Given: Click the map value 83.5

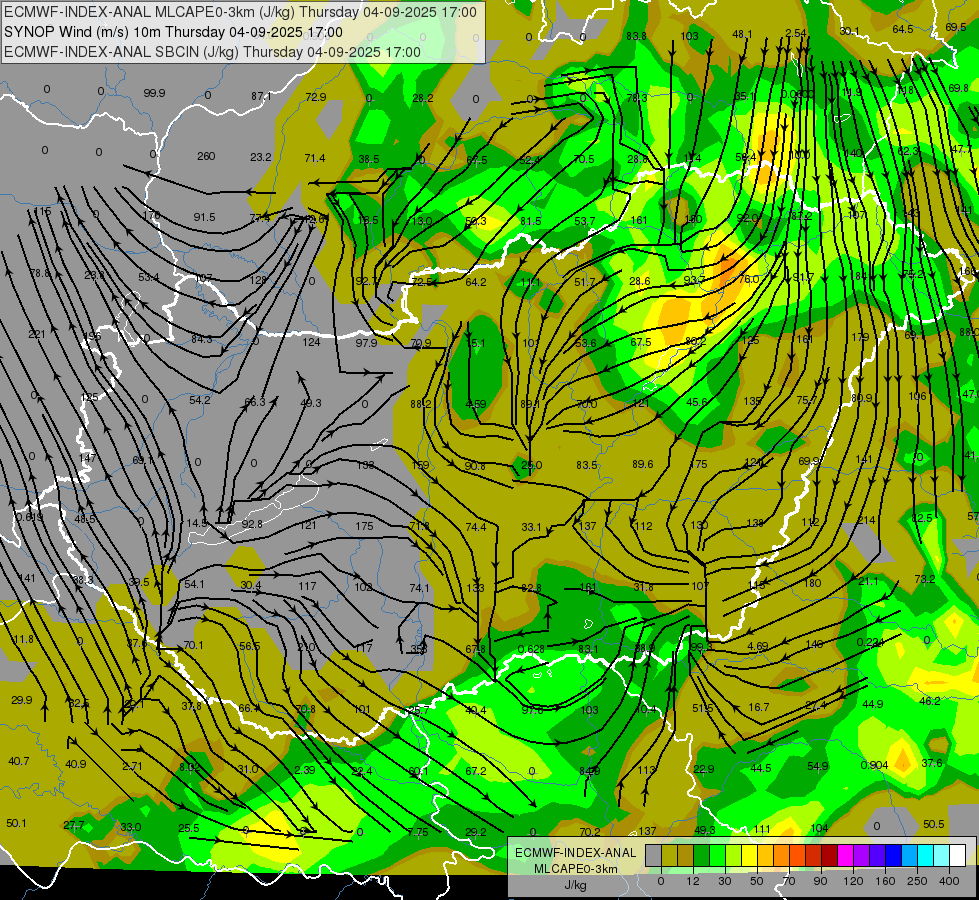Looking at the screenshot, I should [x=587, y=465].
